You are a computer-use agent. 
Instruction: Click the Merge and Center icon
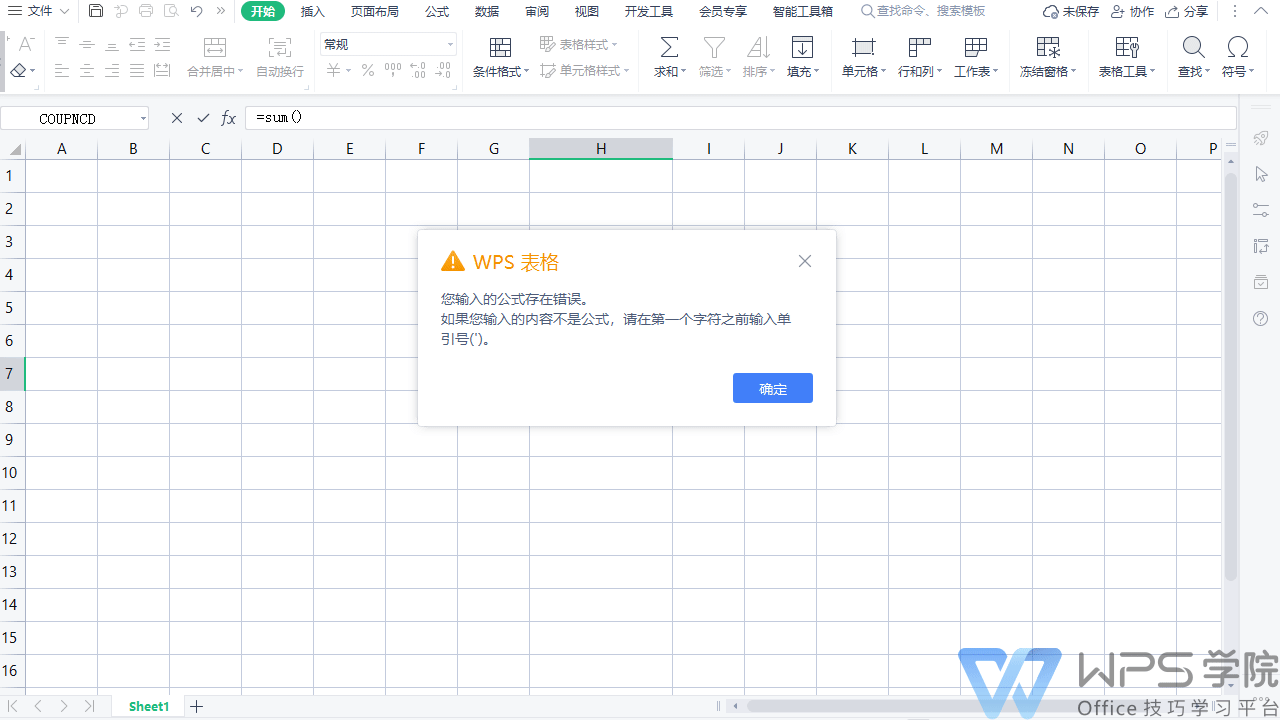(215, 47)
